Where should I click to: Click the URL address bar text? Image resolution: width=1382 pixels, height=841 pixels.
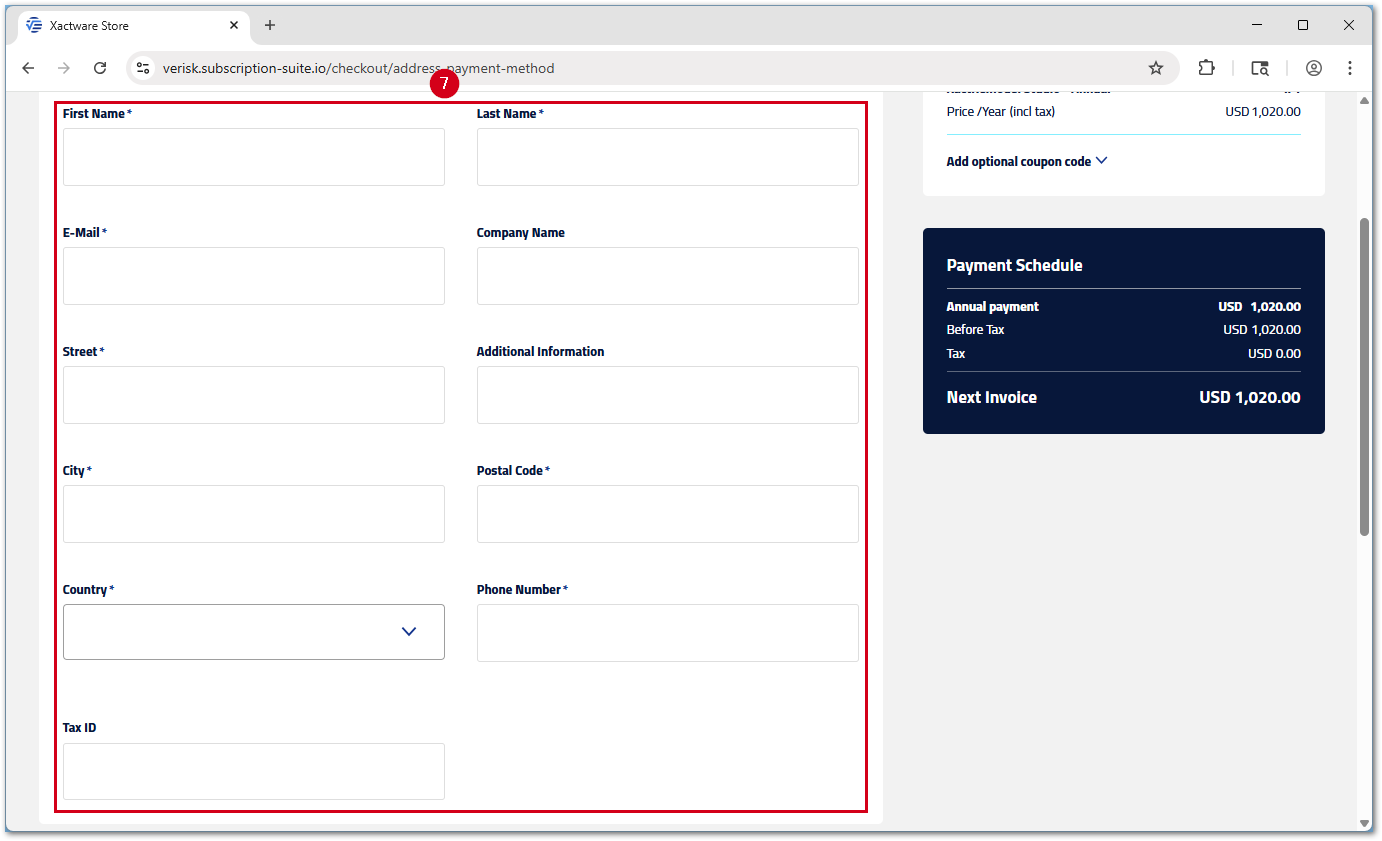tap(358, 68)
